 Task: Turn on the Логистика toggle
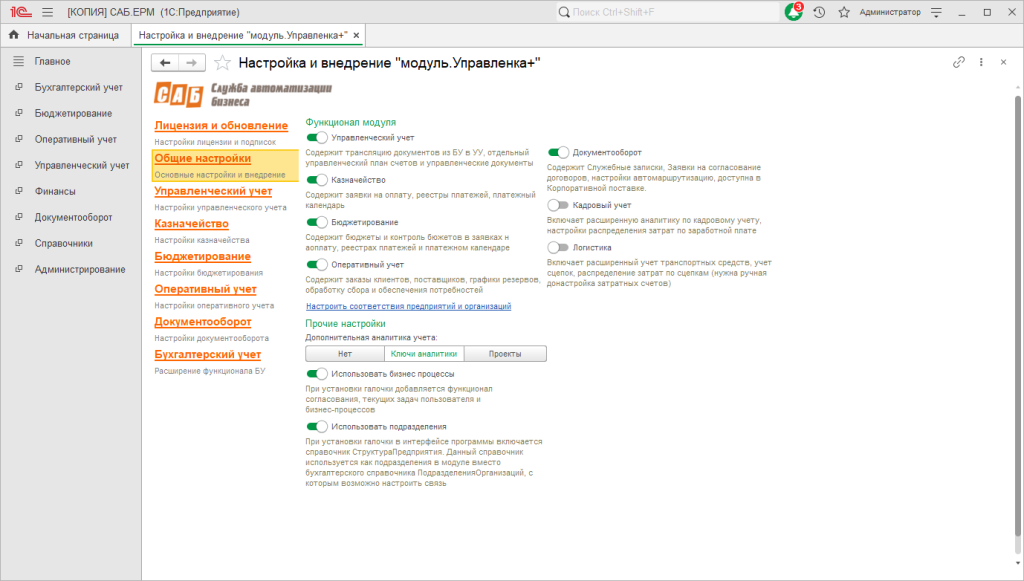click(x=558, y=247)
